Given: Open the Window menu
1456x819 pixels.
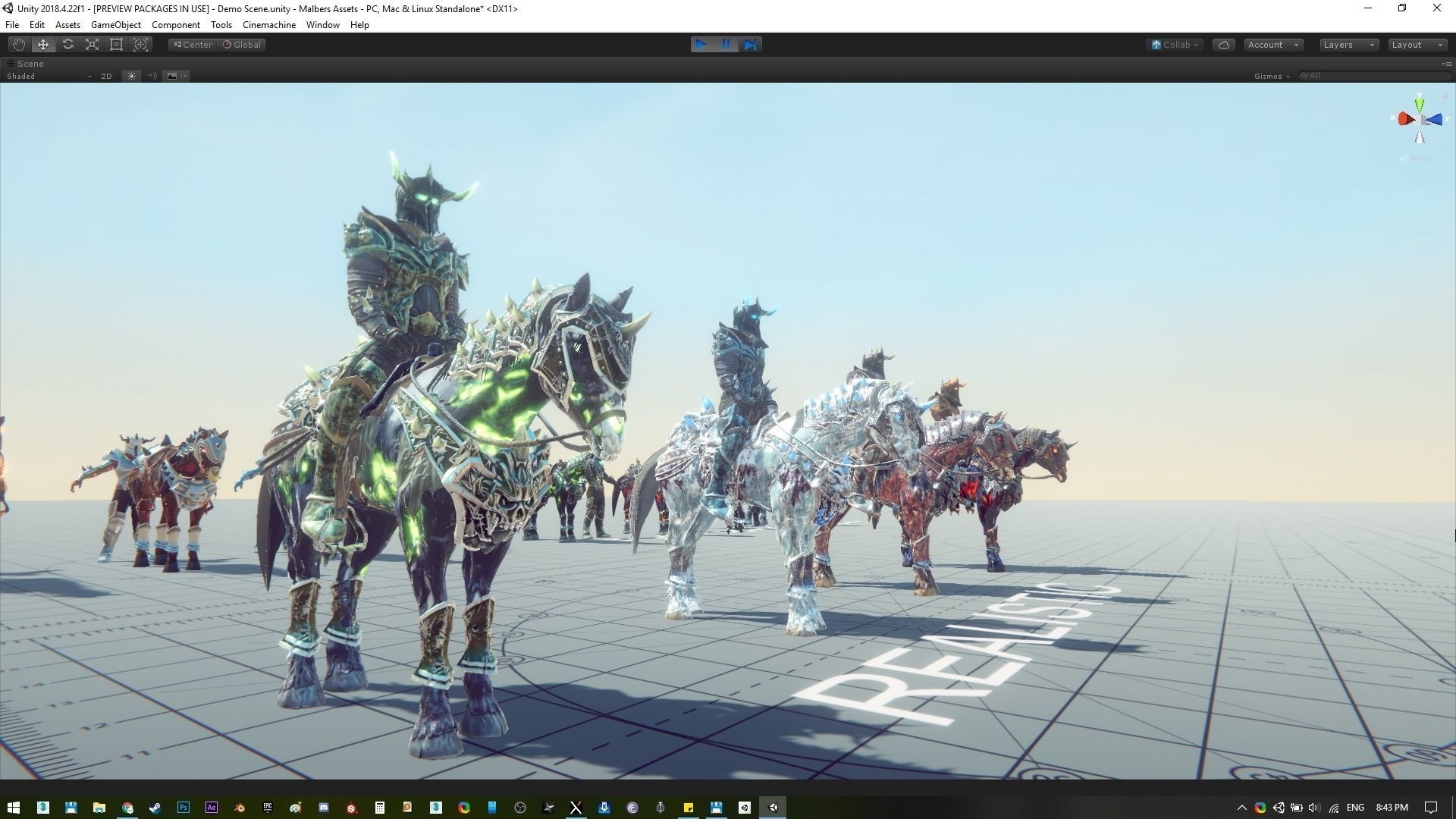Looking at the screenshot, I should (323, 25).
